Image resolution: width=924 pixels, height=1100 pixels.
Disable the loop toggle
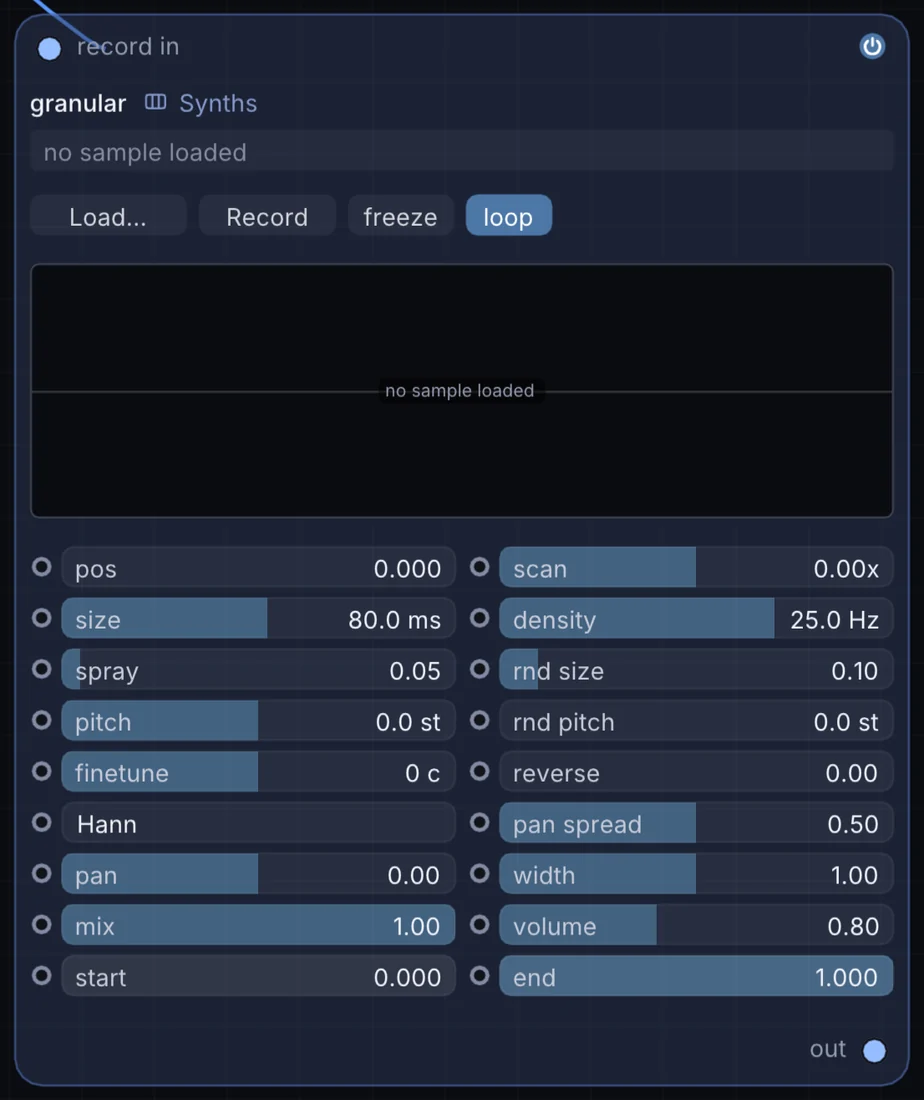click(509, 216)
